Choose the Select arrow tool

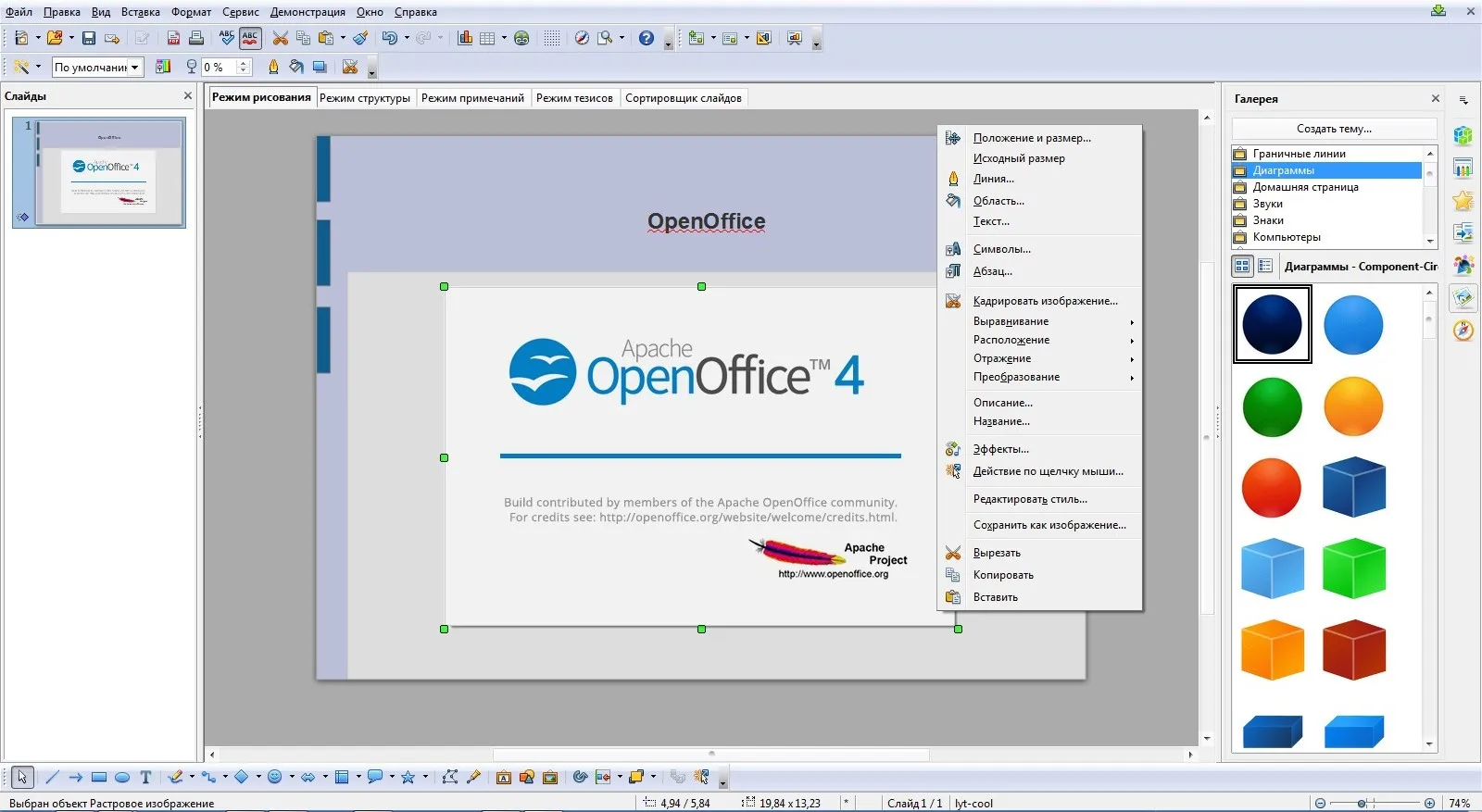22,777
